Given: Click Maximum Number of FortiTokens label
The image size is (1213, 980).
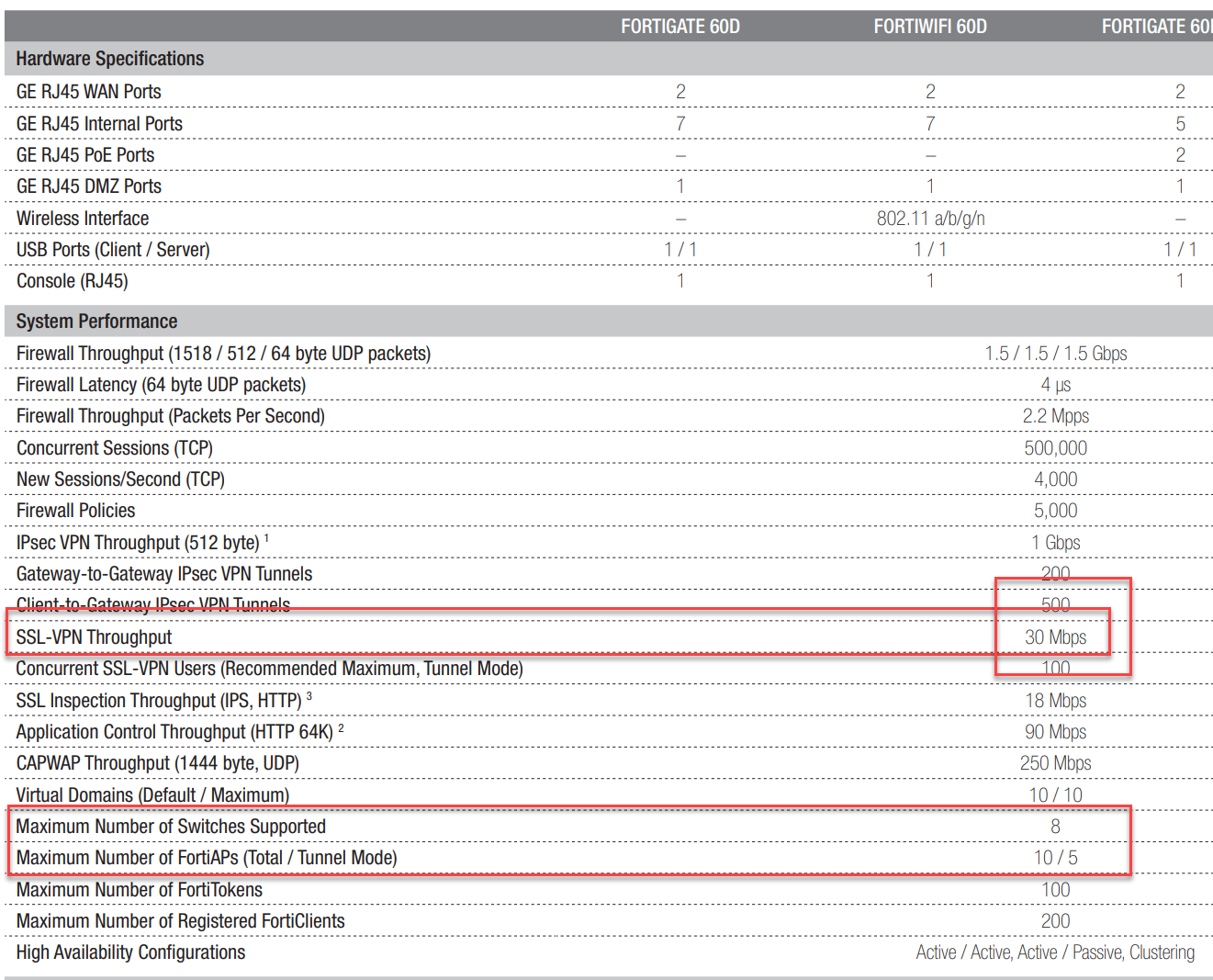Looking at the screenshot, I should tap(140, 890).
